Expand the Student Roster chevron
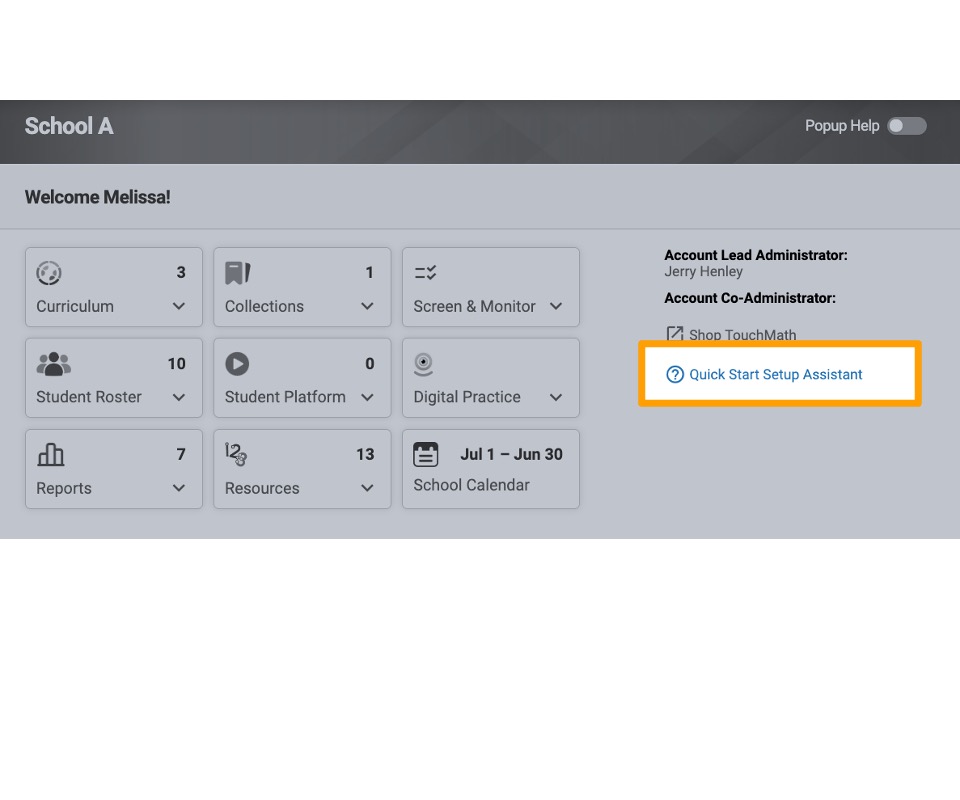The height and width of the screenshot is (800, 960). [x=179, y=397]
